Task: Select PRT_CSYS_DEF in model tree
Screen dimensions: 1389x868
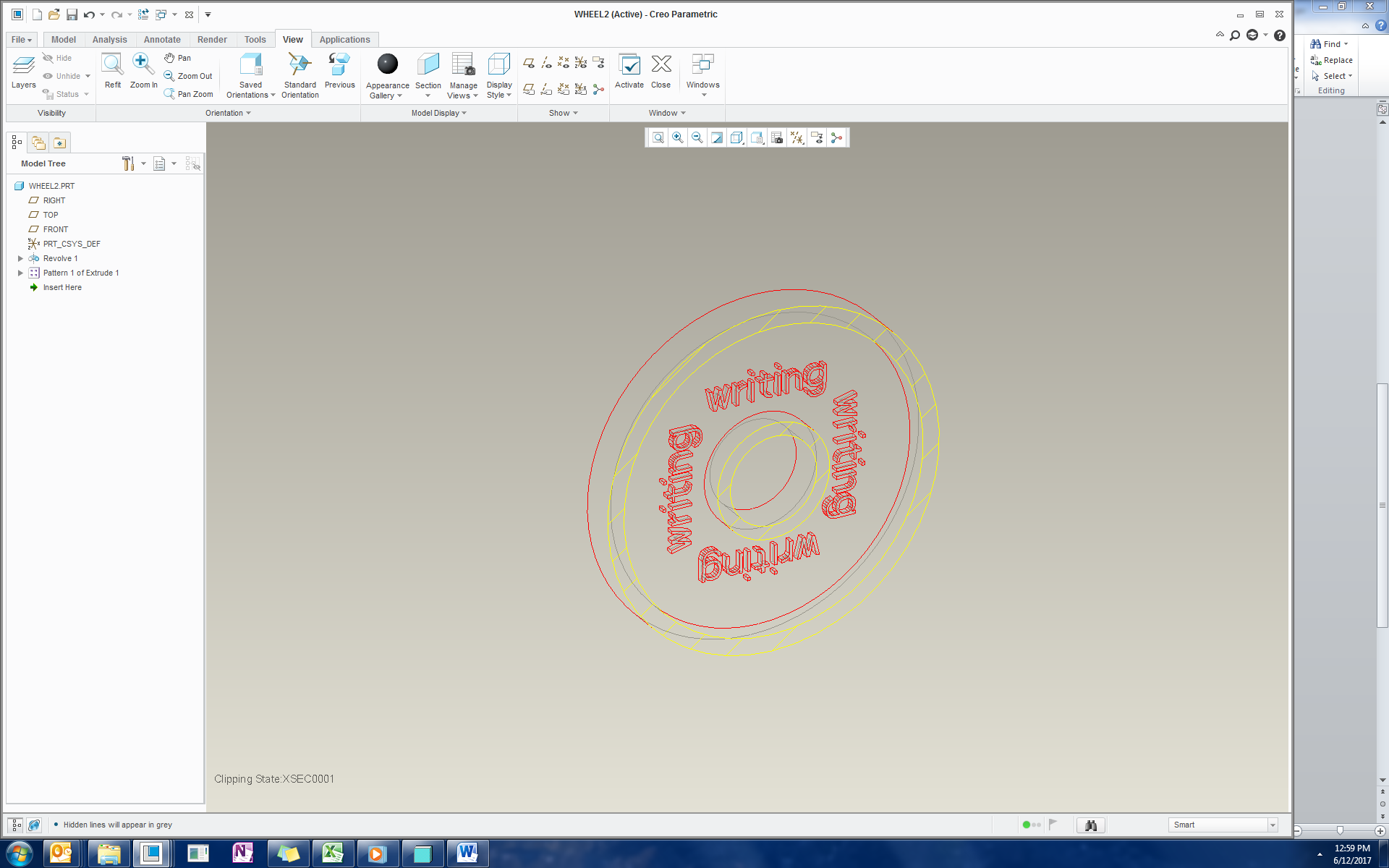Action: point(72,244)
